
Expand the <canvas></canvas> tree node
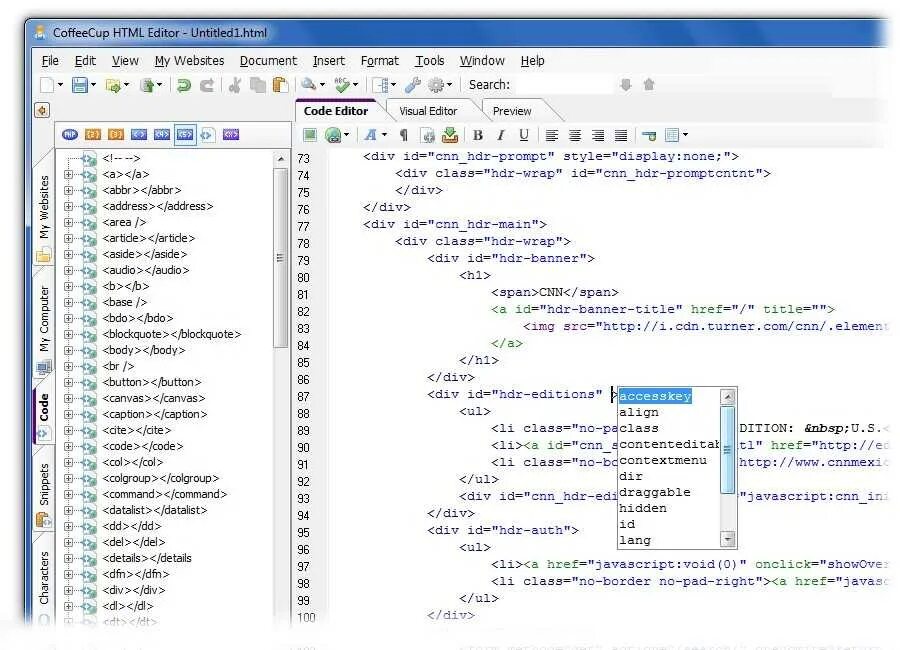coord(68,398)
